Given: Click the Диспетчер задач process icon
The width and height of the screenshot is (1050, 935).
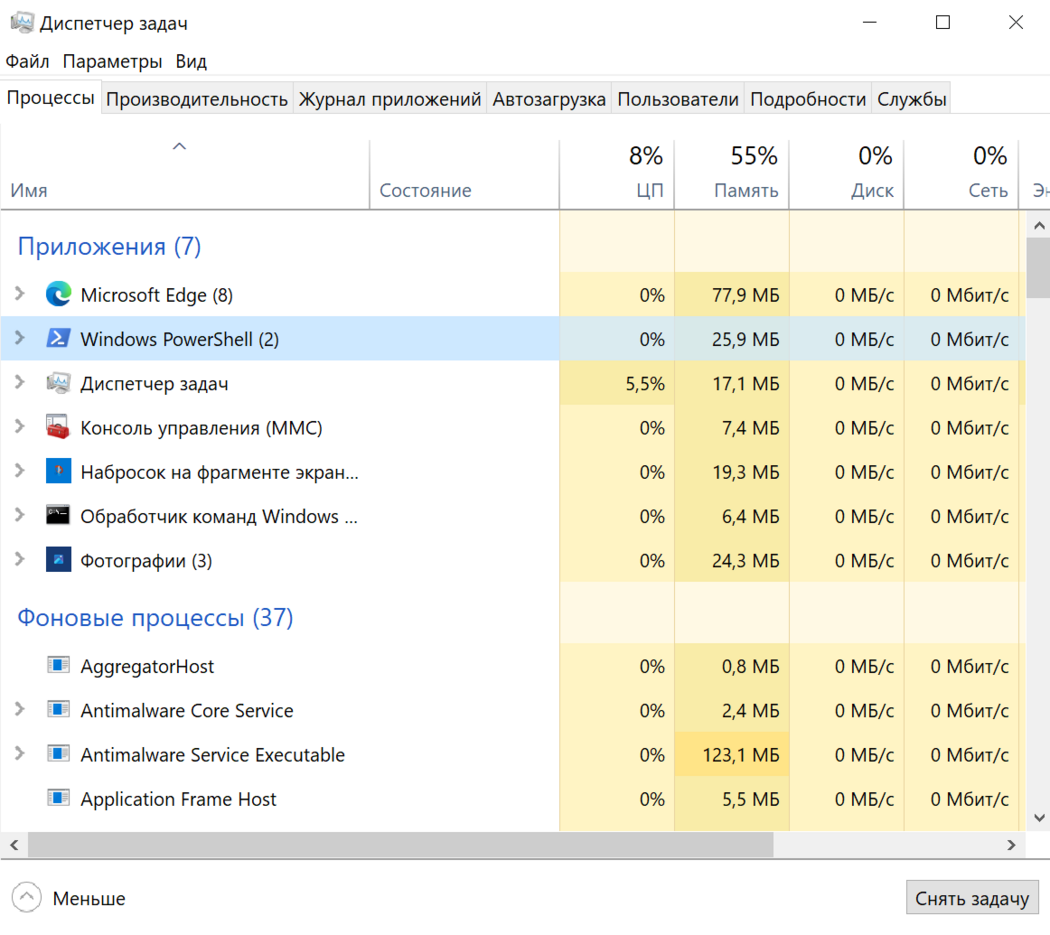Looking at the screenshot, I should click(58, 384).
